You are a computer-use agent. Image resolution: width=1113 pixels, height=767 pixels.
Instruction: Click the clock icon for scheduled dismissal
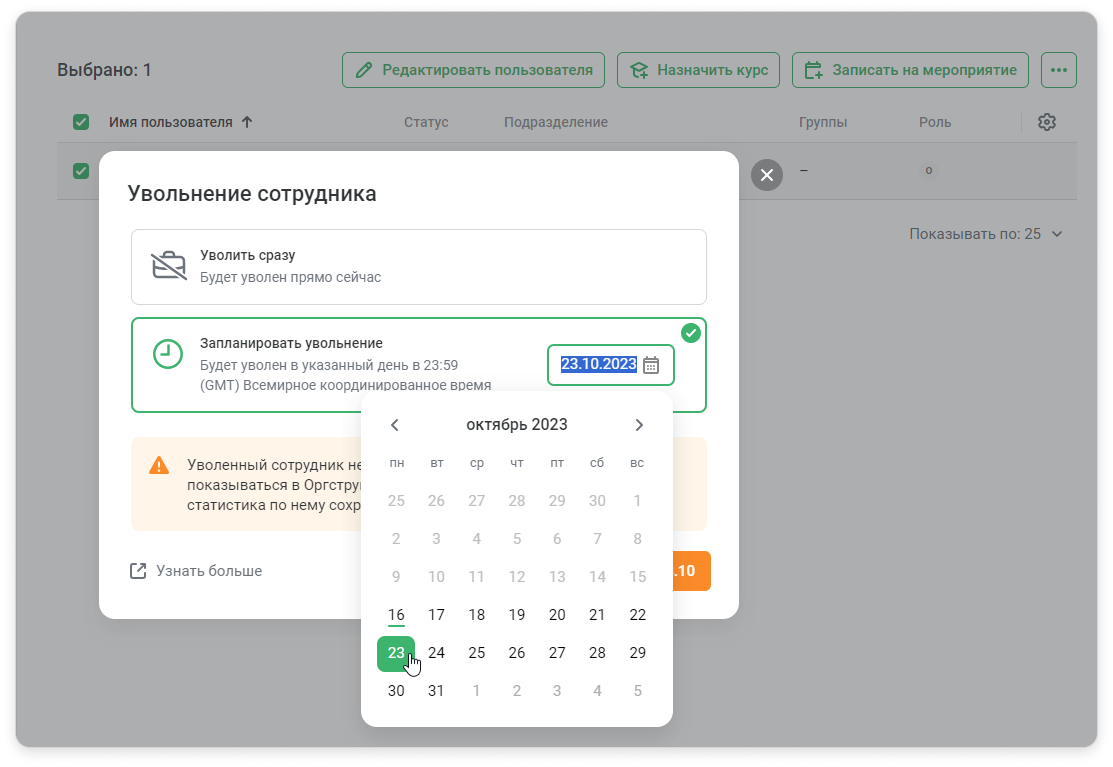click(168, 354)
